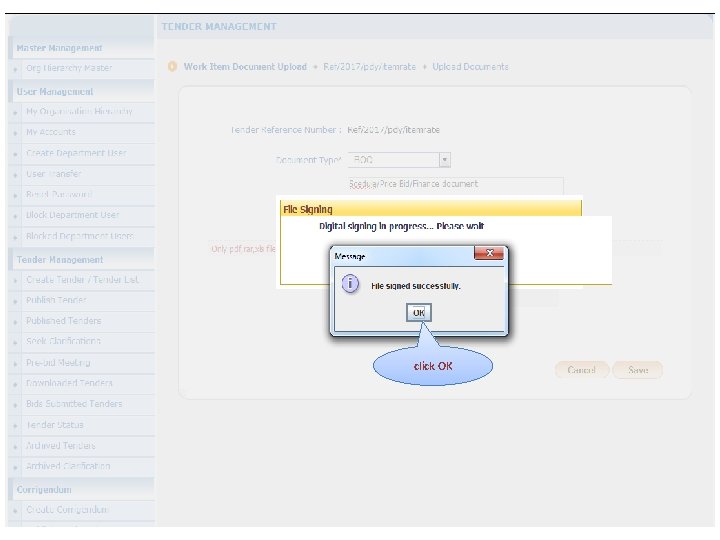This screenshot has height=540, width=720.
Task: Click the TENDER MANAGEMENT page title
Action: coord(219,27)
